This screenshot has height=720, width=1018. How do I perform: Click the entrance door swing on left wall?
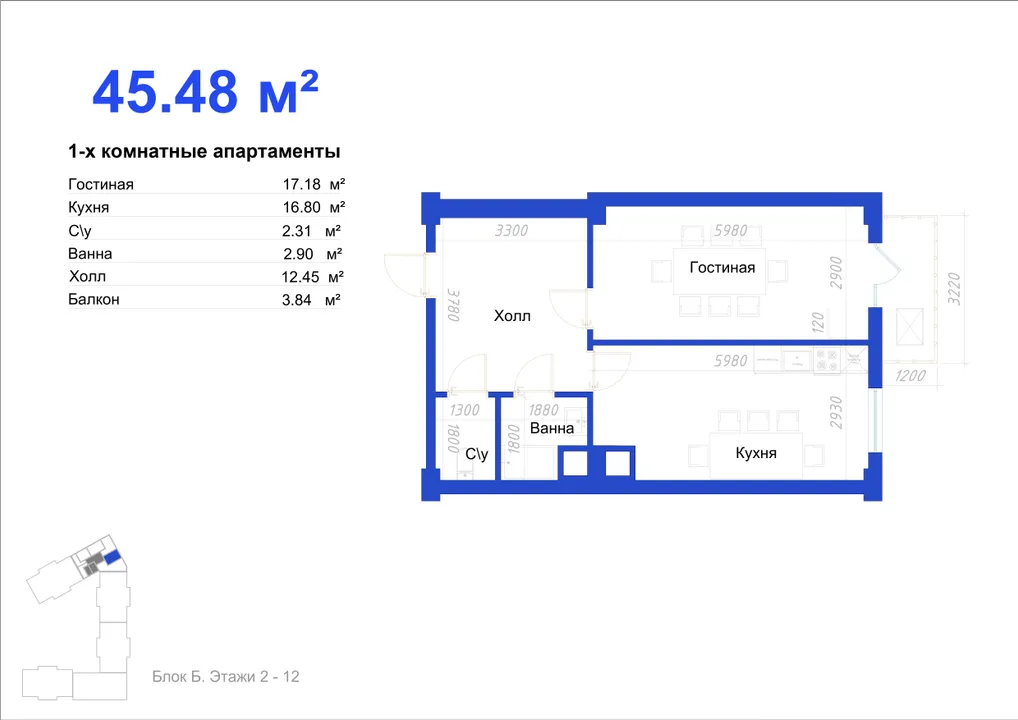pyautogui.click(x=406, y=275)
